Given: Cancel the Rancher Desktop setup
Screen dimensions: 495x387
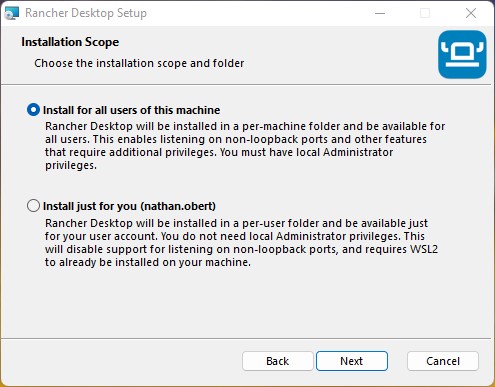Looking at the screenshot, I should (443, 361).
